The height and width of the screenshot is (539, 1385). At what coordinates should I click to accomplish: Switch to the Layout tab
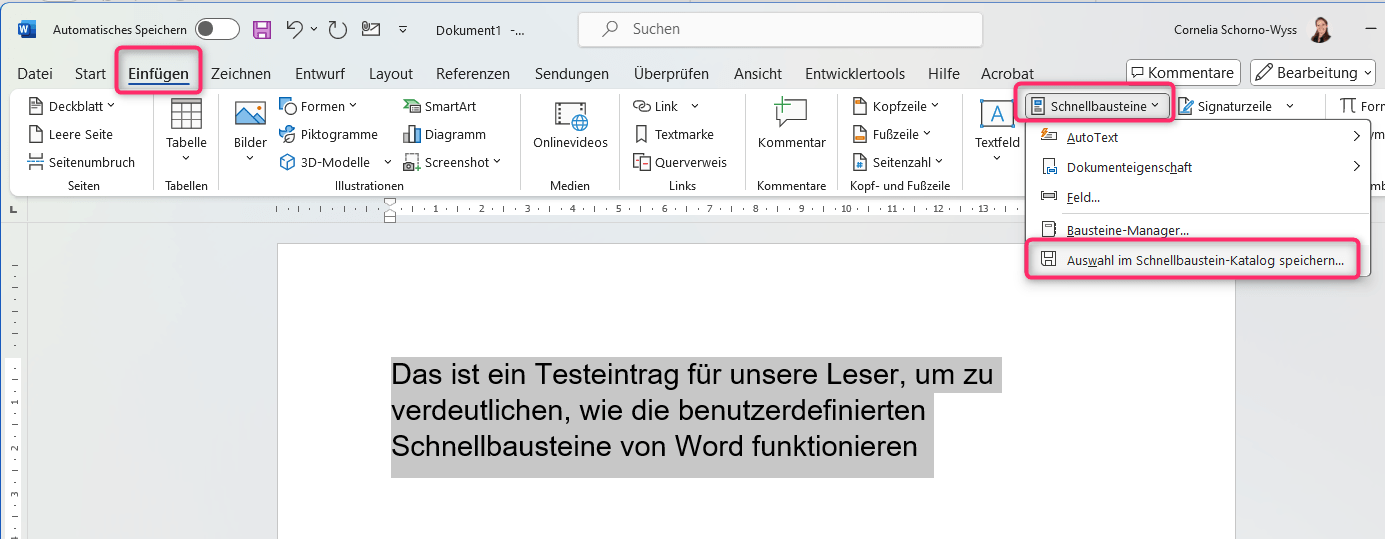(391, 73)
